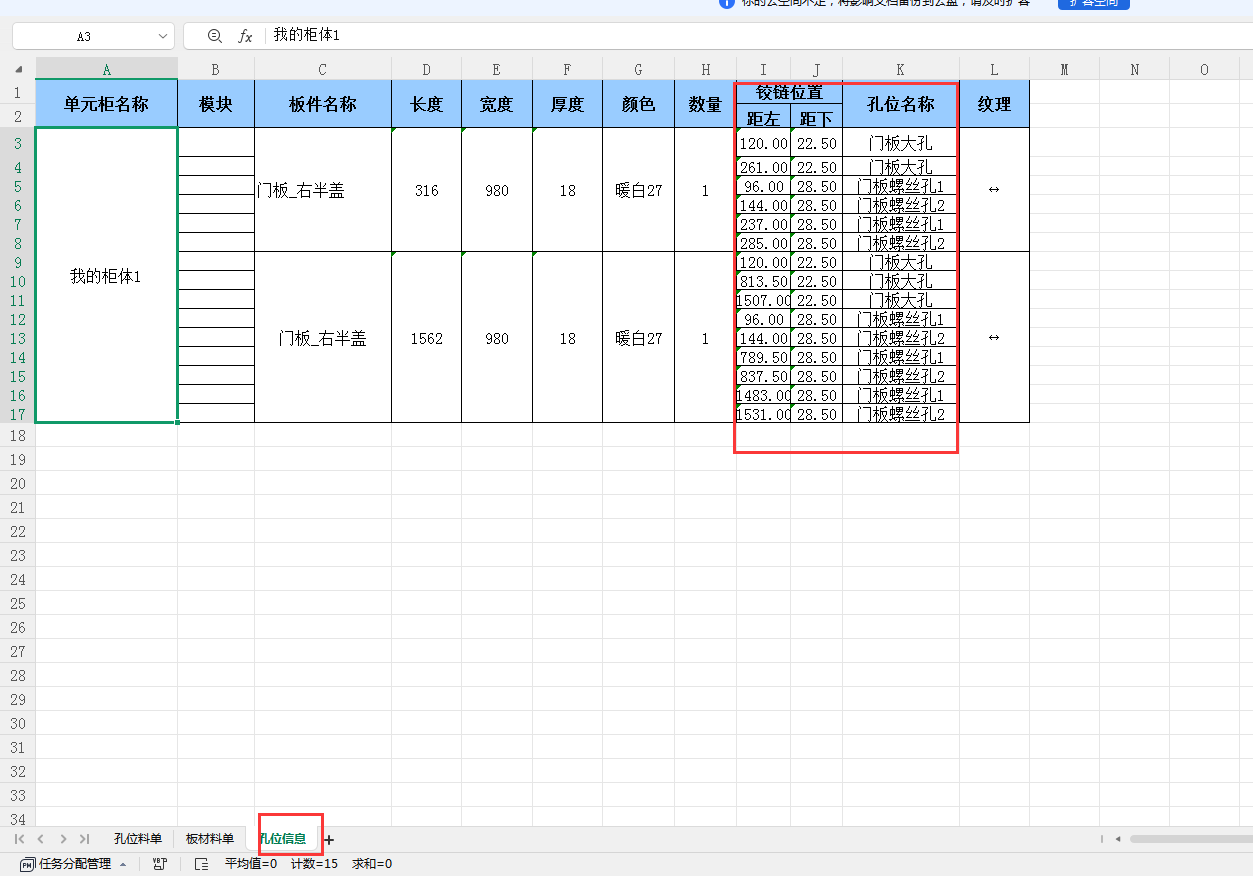Click the reading layout icon in the status bar

click(199, 863)
